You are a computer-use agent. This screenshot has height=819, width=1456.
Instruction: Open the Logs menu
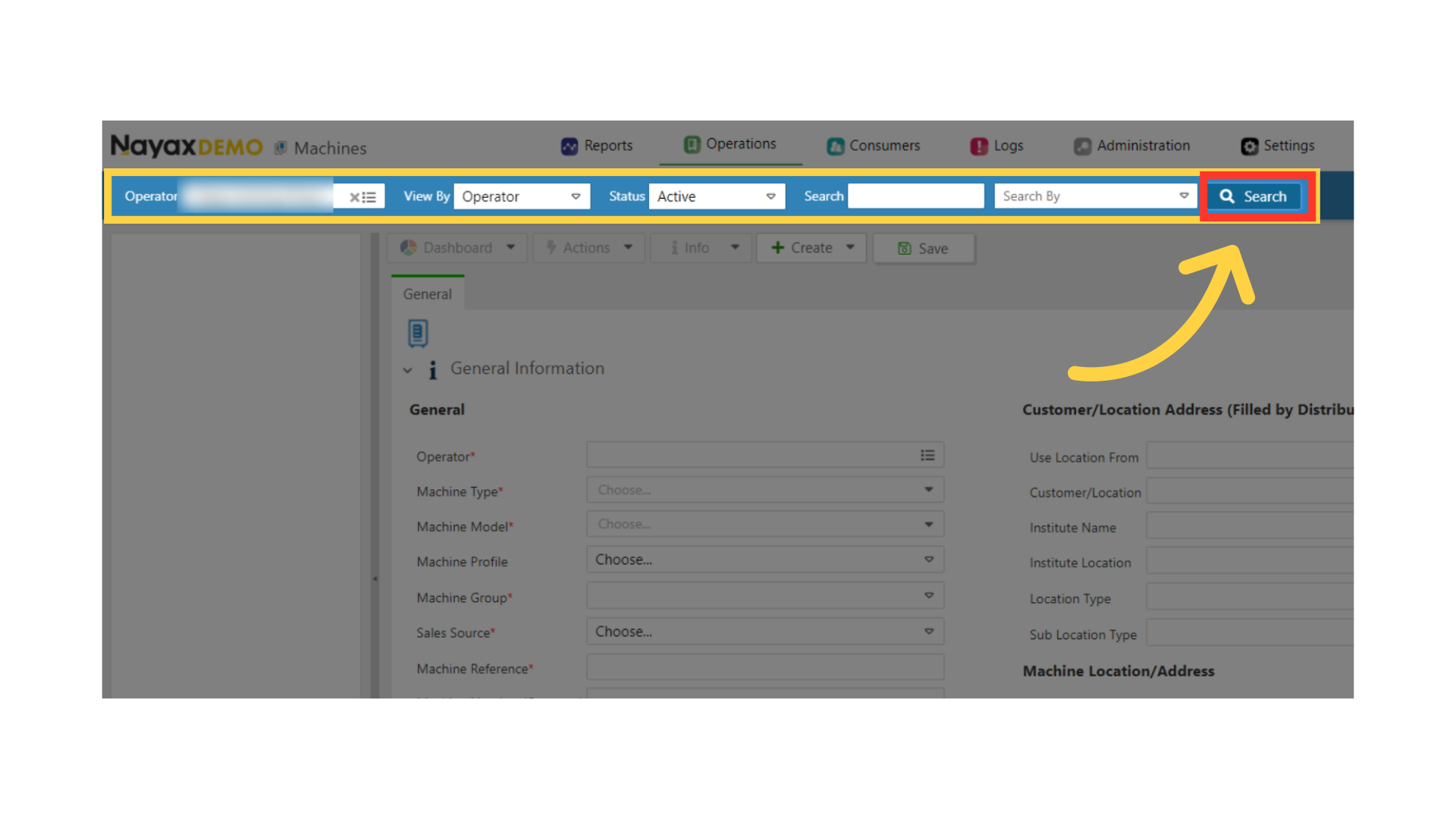[x=997, y=146]
